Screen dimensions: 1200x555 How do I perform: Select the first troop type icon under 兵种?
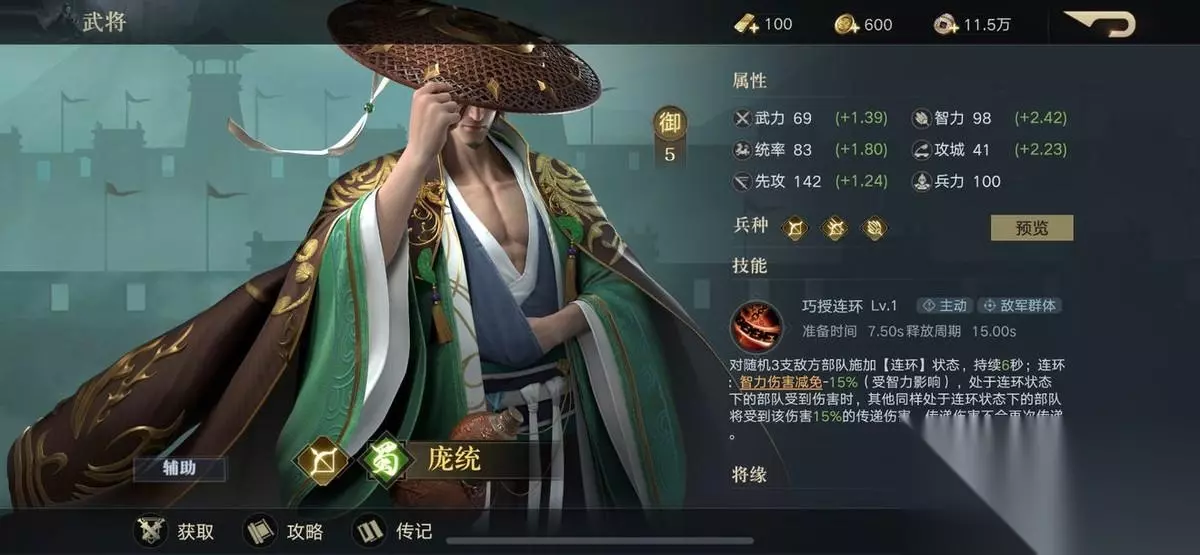(795, 228)
